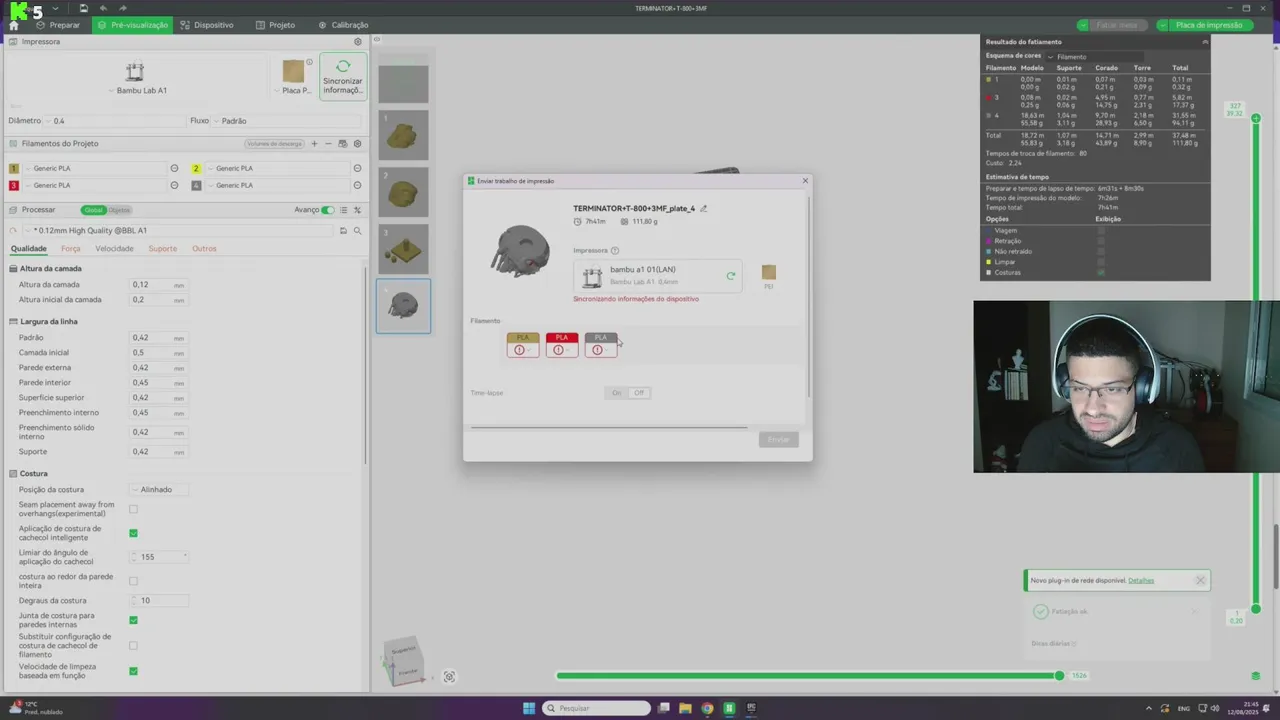Screen dimensions: 1280x720
Task: Search process settings with magnifier
Action: 357,230
